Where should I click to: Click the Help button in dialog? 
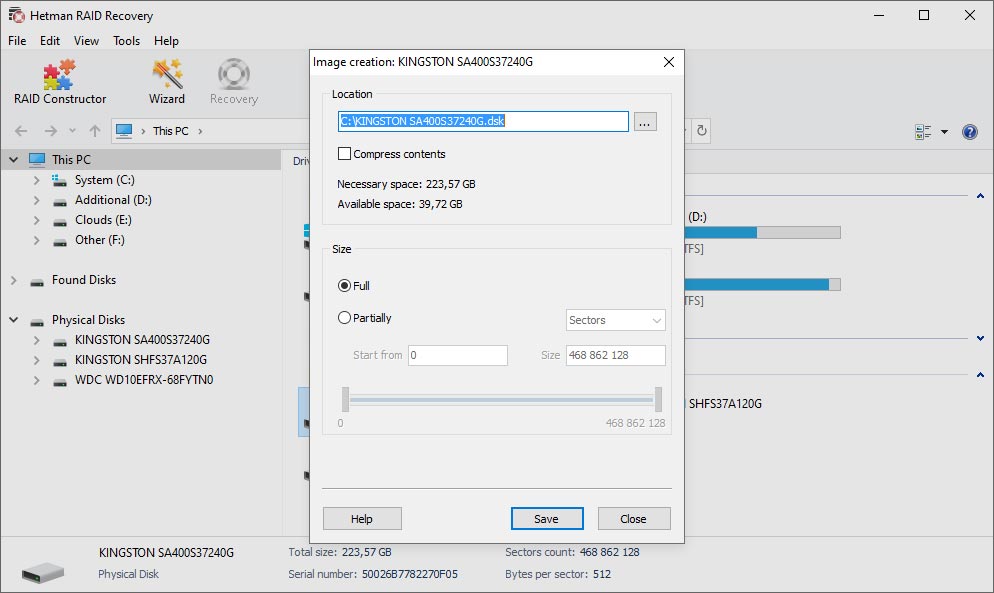tap(362, 519)
